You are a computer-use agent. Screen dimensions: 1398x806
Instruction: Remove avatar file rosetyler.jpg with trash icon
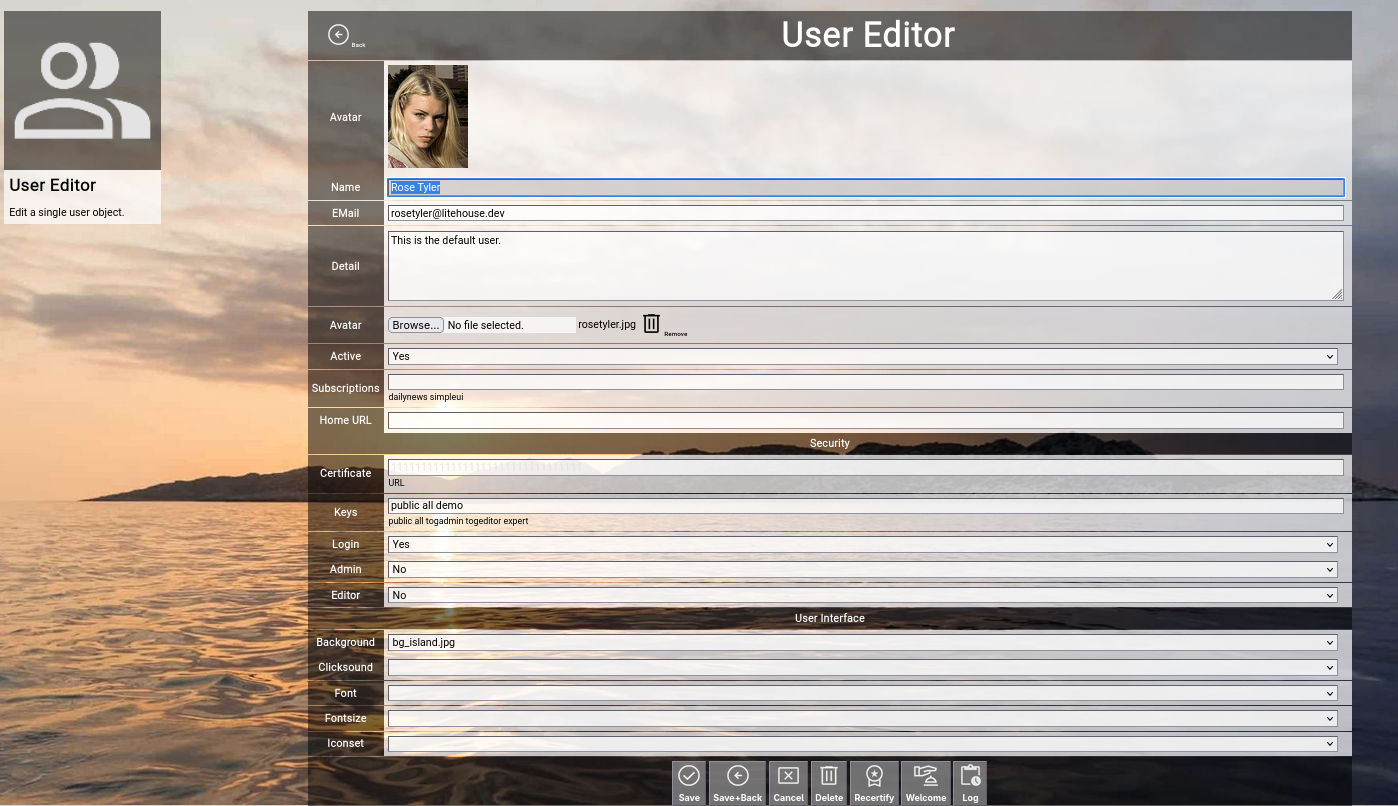652,324
